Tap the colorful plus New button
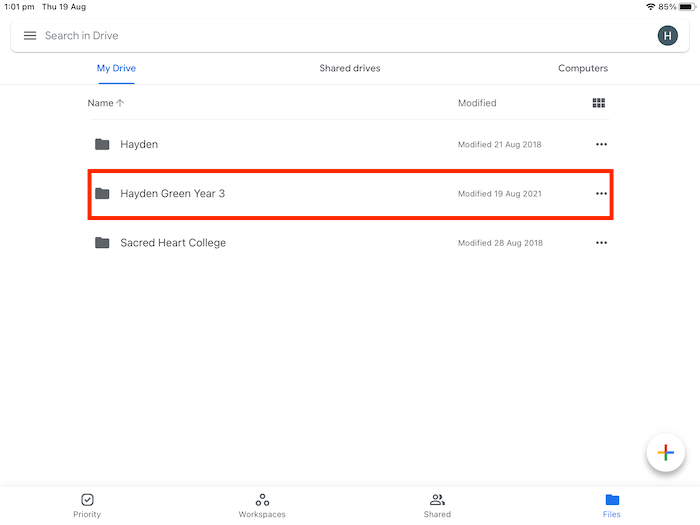700x525 pixels. point(665,453)
